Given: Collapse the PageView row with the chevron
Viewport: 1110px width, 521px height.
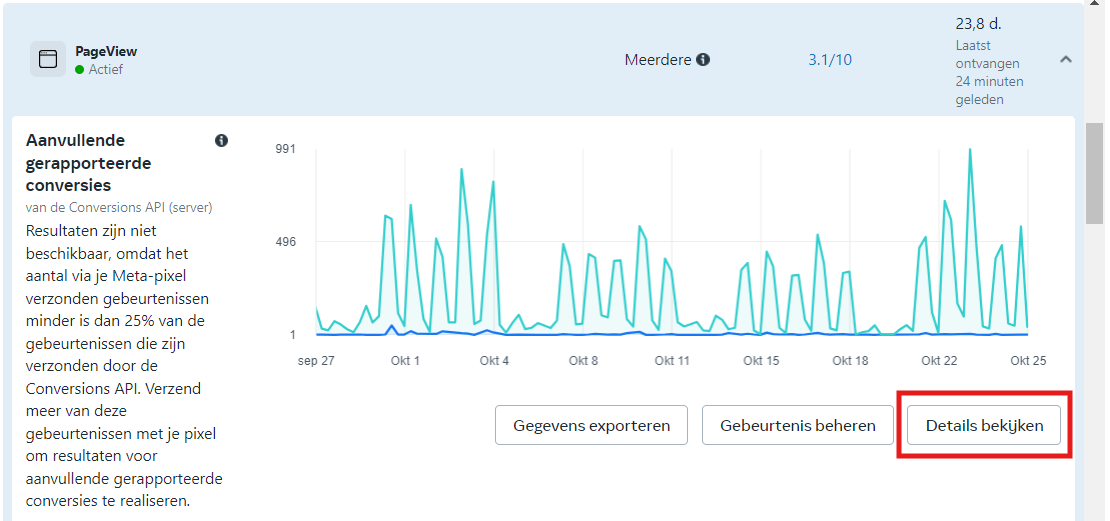Looking at the screenshot, I should pos(1065,59).
